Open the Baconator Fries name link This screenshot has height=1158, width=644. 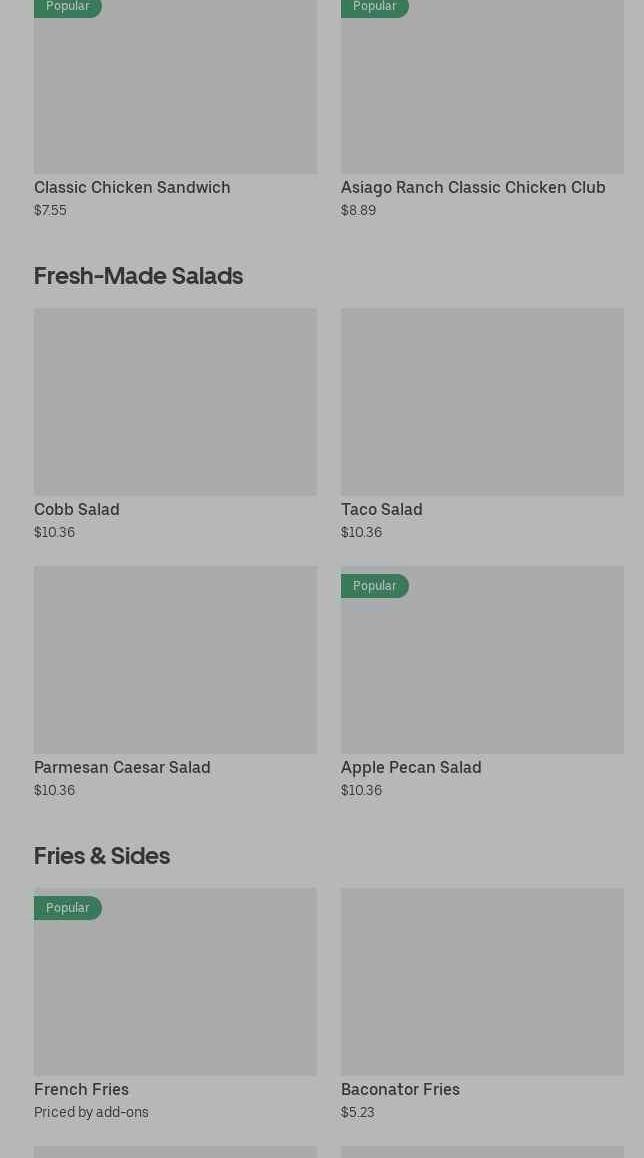pos(400,1089)
